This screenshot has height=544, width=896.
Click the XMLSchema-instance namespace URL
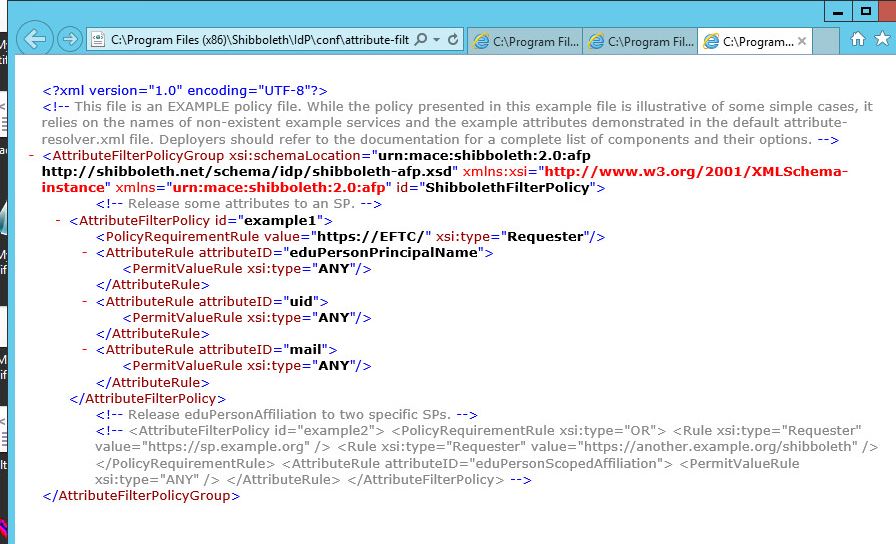(x=445, y=179)
